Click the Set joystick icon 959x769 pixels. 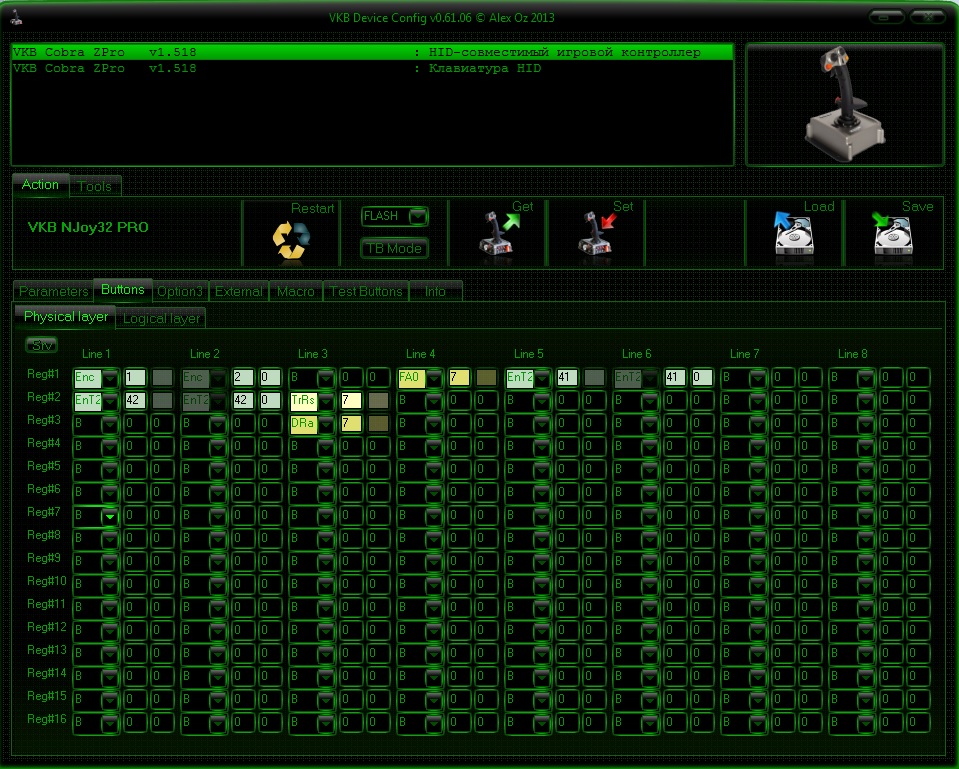(597, 234)
